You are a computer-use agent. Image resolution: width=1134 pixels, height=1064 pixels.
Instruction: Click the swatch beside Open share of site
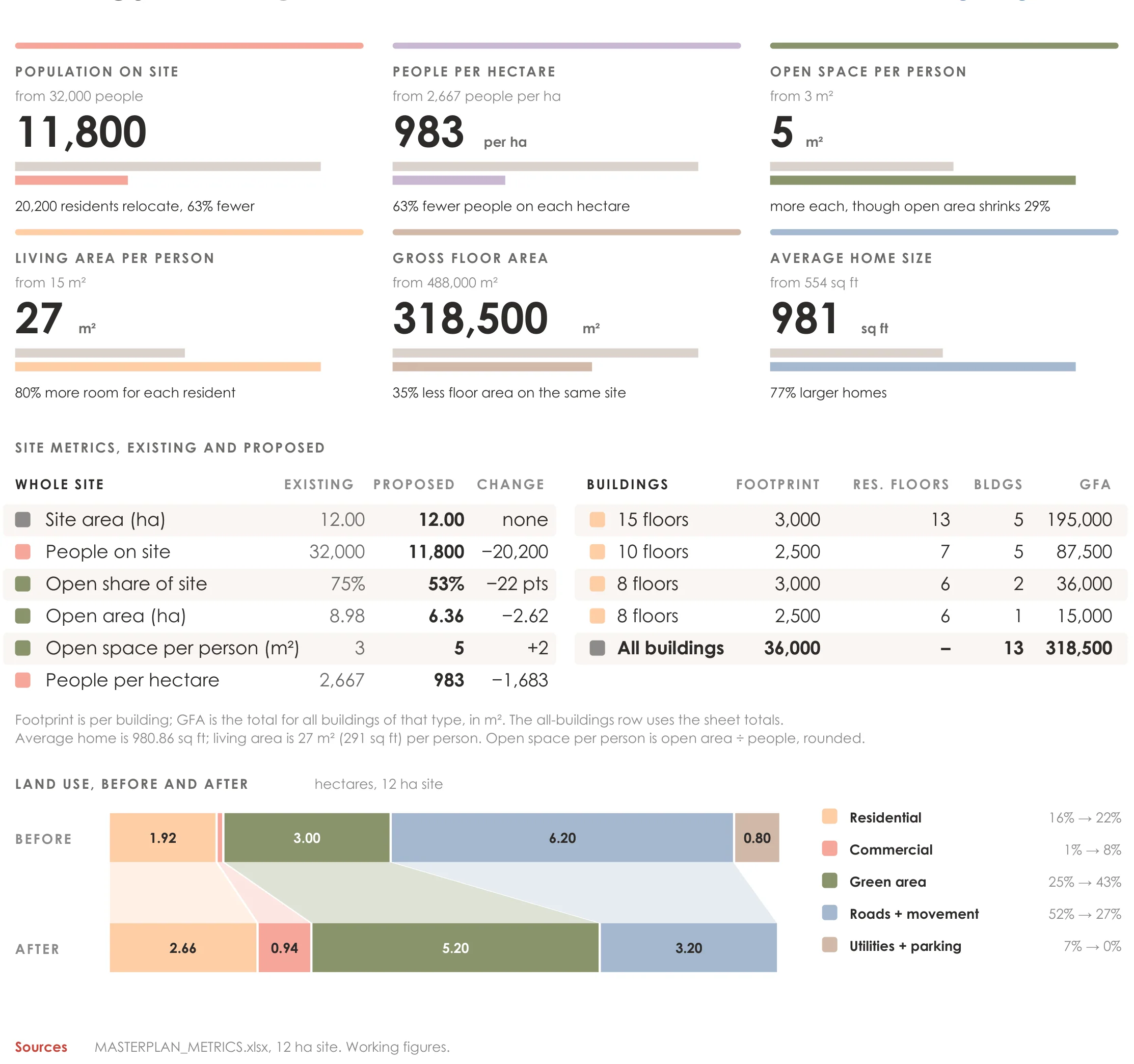click(x=23, y=583)
